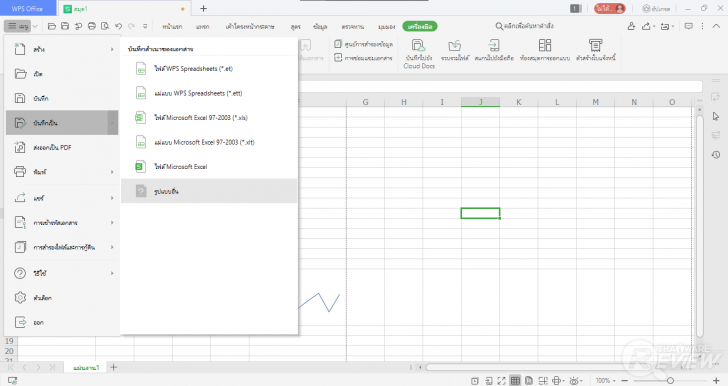Choose the highlighted other formats option

point(209,191)
